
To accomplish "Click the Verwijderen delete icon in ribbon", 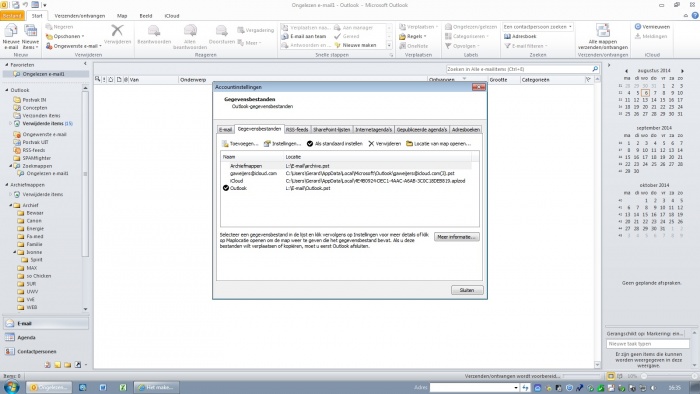I will (117, 34).
